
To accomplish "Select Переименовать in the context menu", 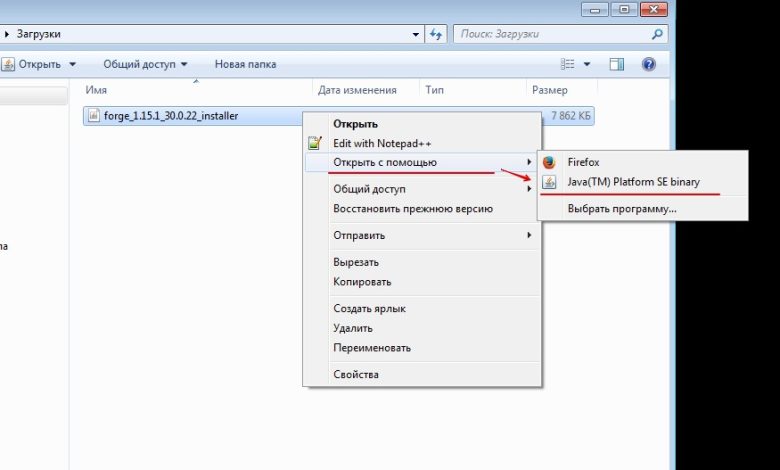I will coord(372,348).
